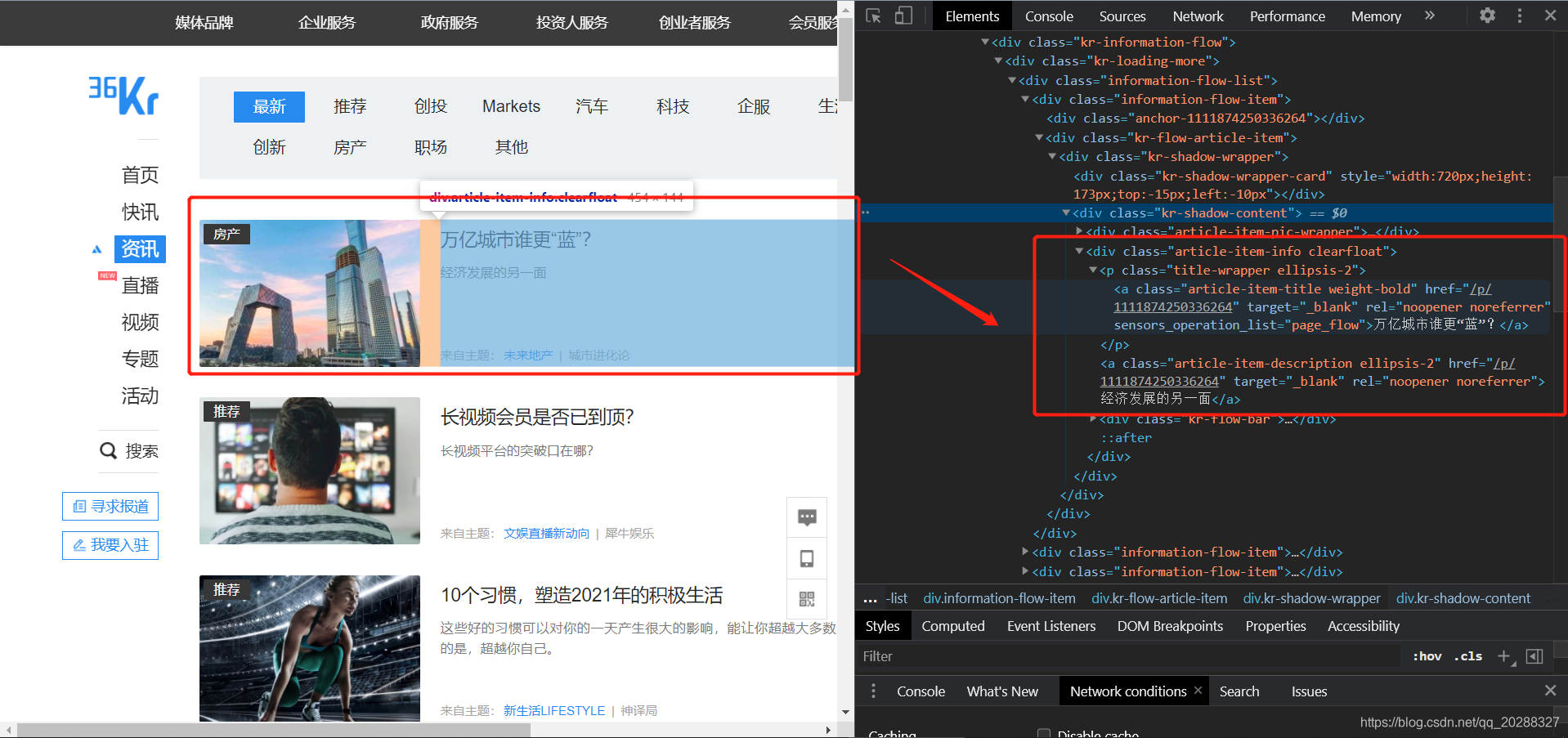This screenshot has width=1568, height=738.
Task: Open What's New drawer tab
Action: click(x=1002, y=691)
